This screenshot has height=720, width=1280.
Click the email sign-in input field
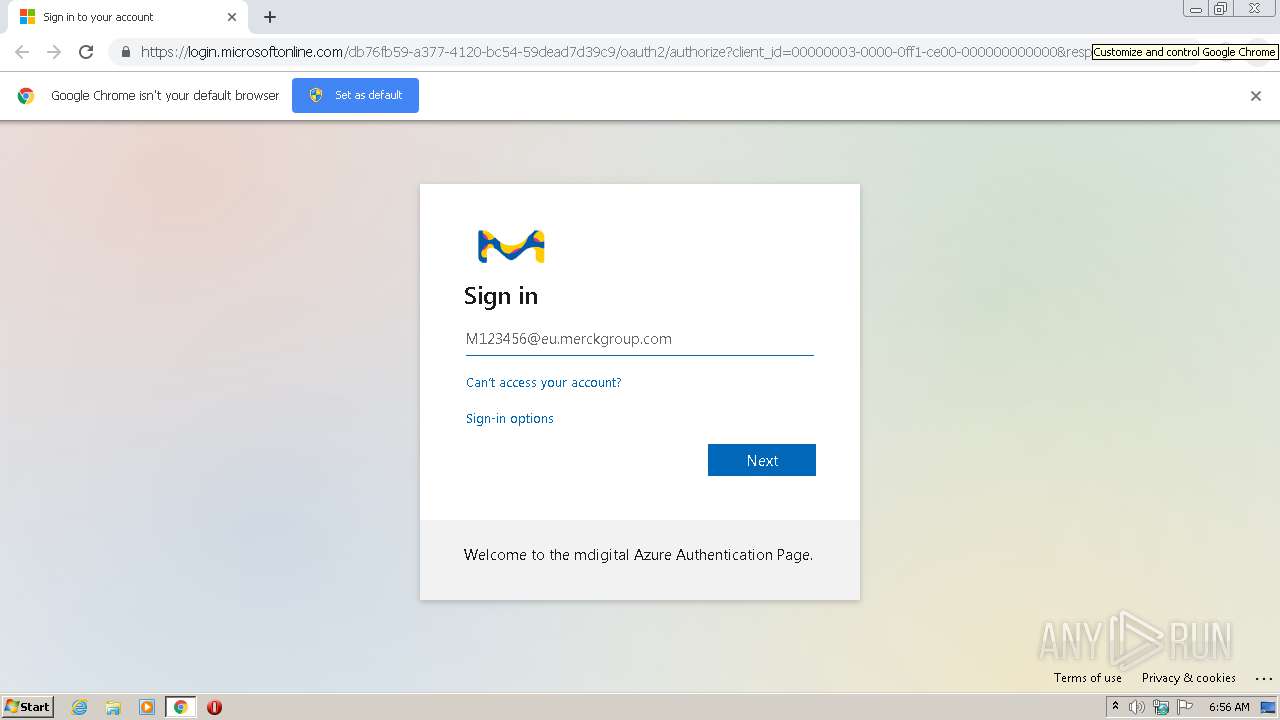(640, 339)
